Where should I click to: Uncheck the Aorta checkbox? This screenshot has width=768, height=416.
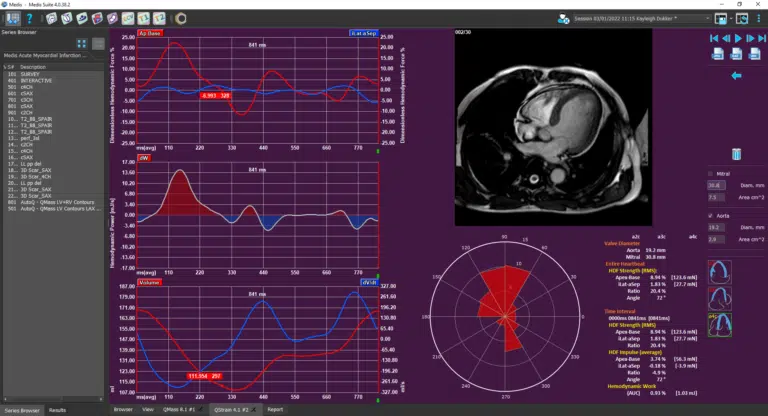click(710, 214)
